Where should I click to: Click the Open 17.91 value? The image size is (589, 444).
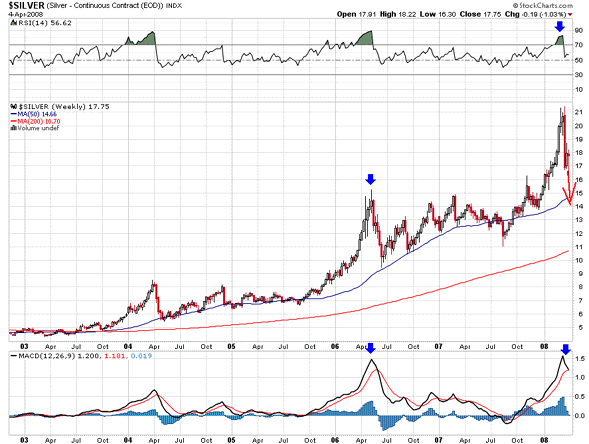[x=357, y=14]
